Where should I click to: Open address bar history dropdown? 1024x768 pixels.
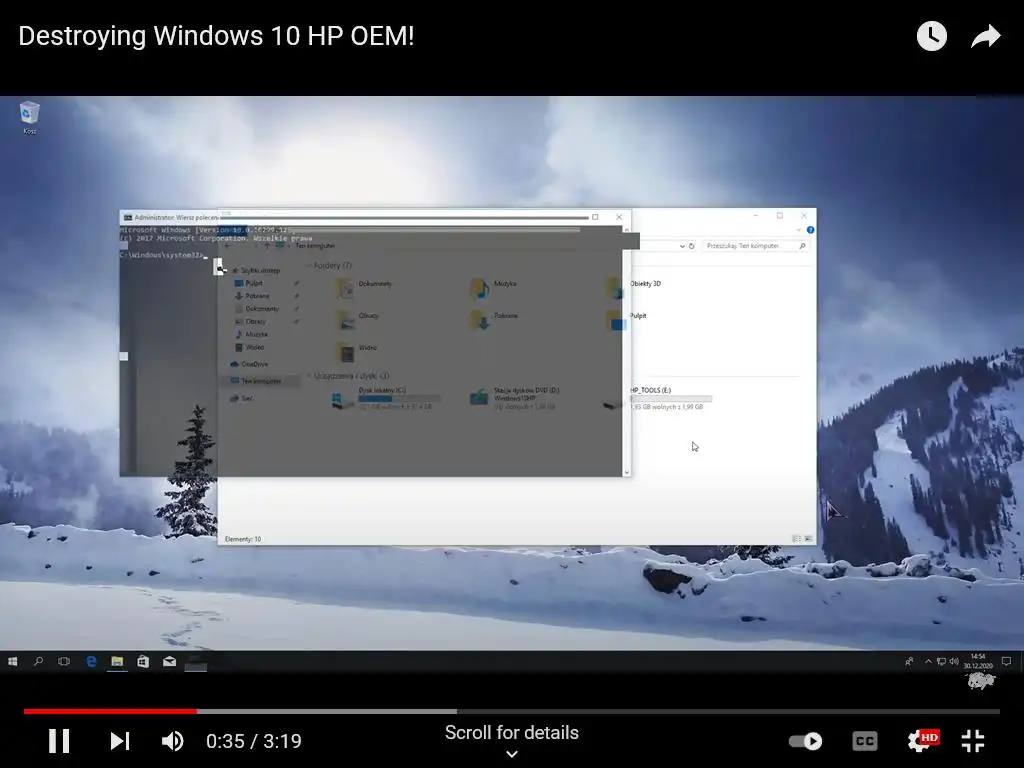682,246
